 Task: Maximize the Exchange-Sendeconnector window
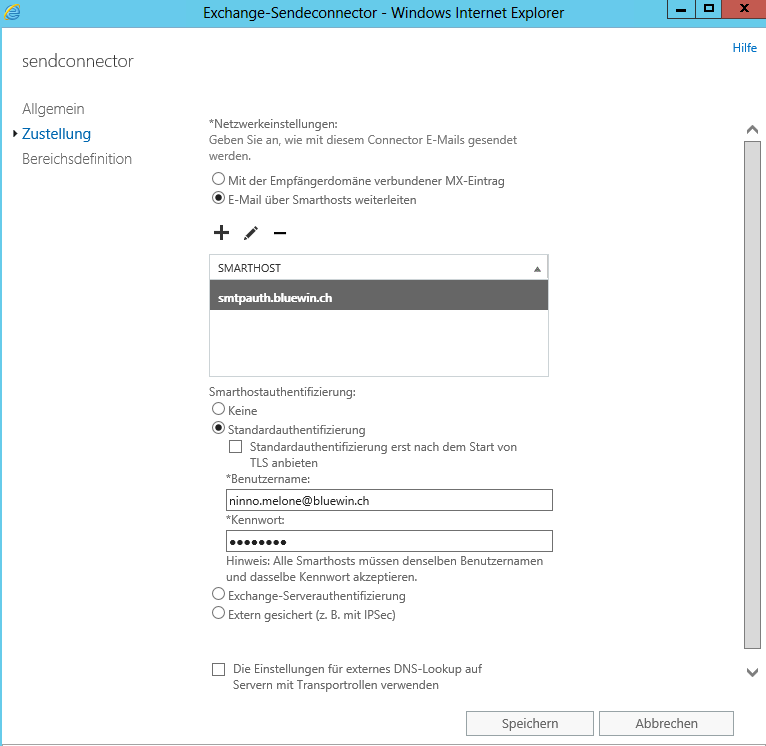[709, 9]
